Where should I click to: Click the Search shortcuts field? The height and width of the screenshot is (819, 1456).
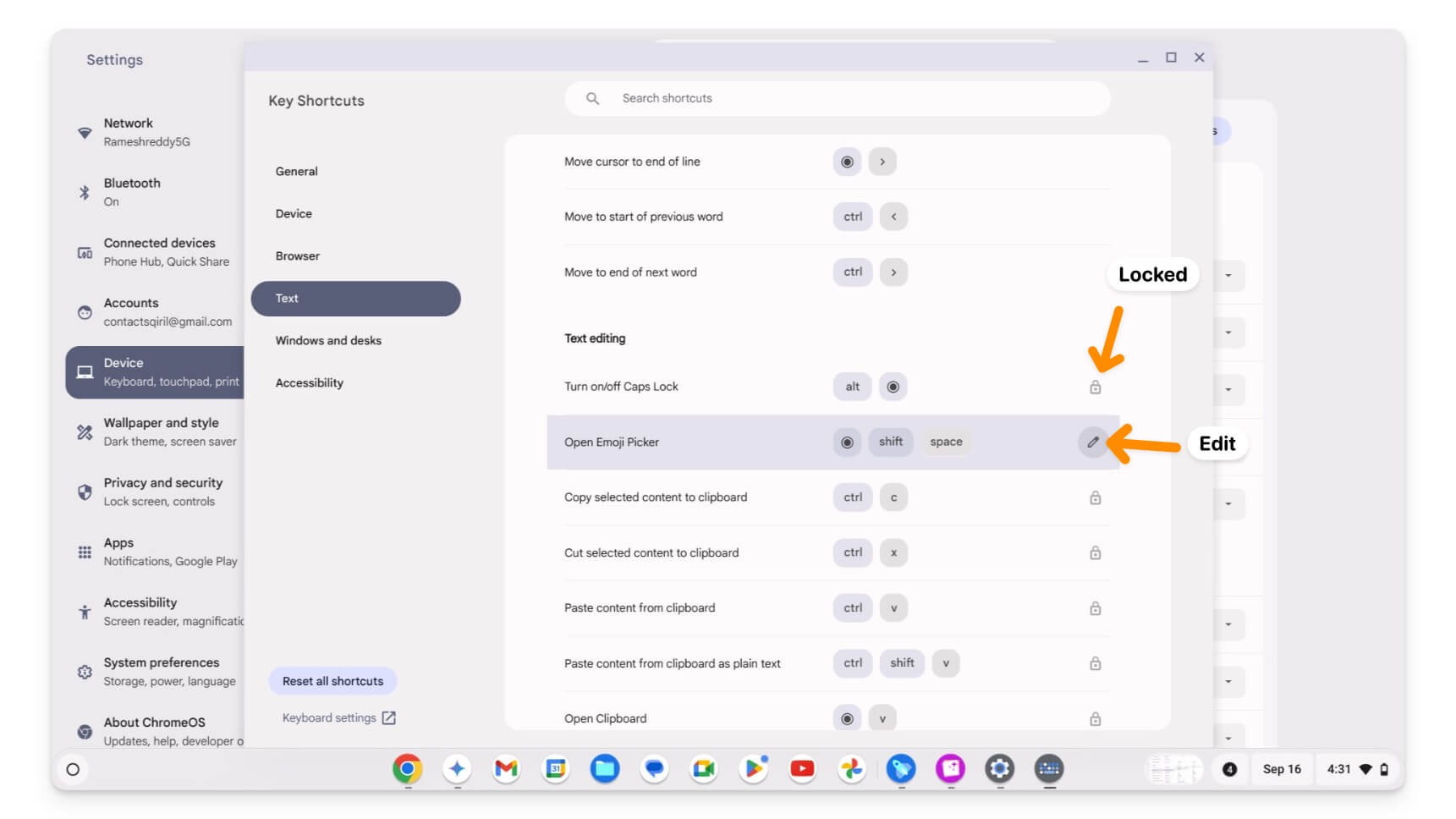tap(837, 98)
